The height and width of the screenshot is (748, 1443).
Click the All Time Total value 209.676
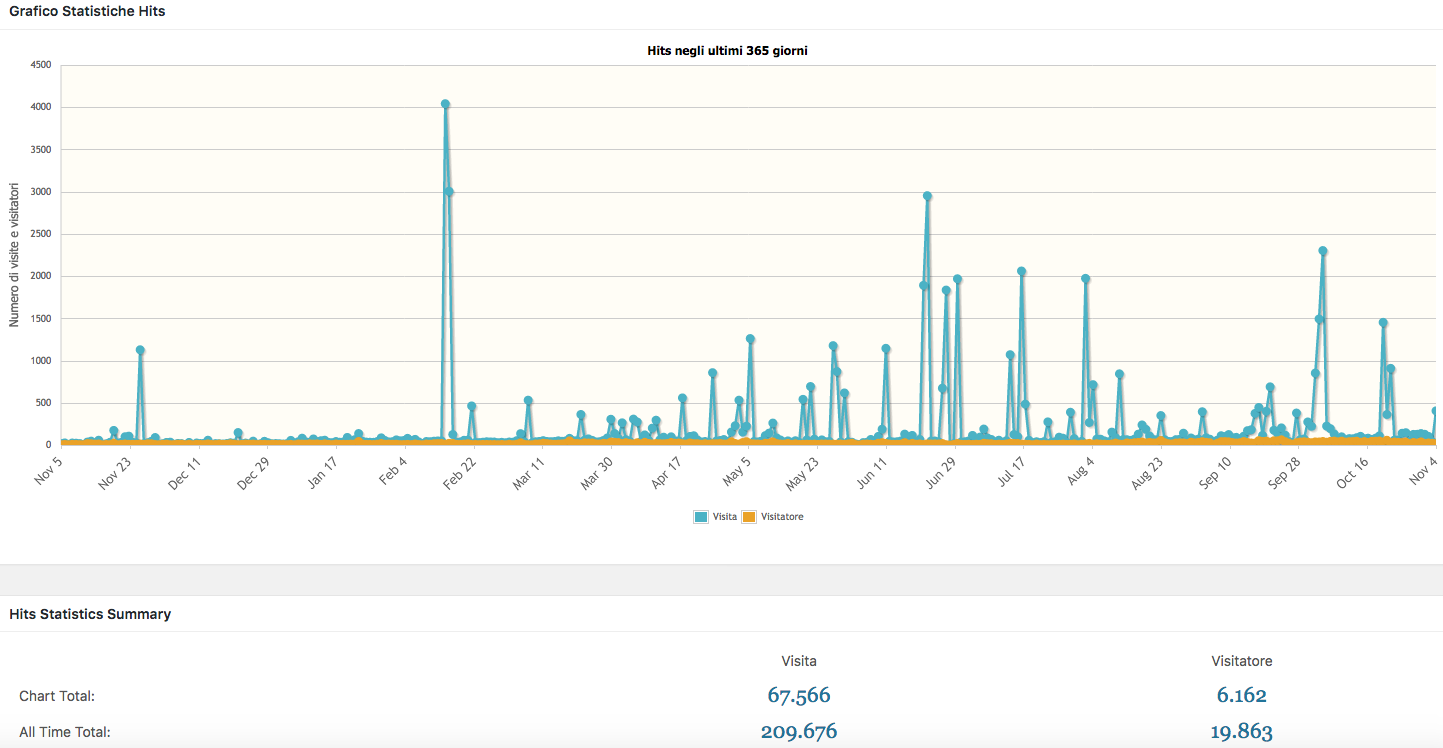coord(798,731)
